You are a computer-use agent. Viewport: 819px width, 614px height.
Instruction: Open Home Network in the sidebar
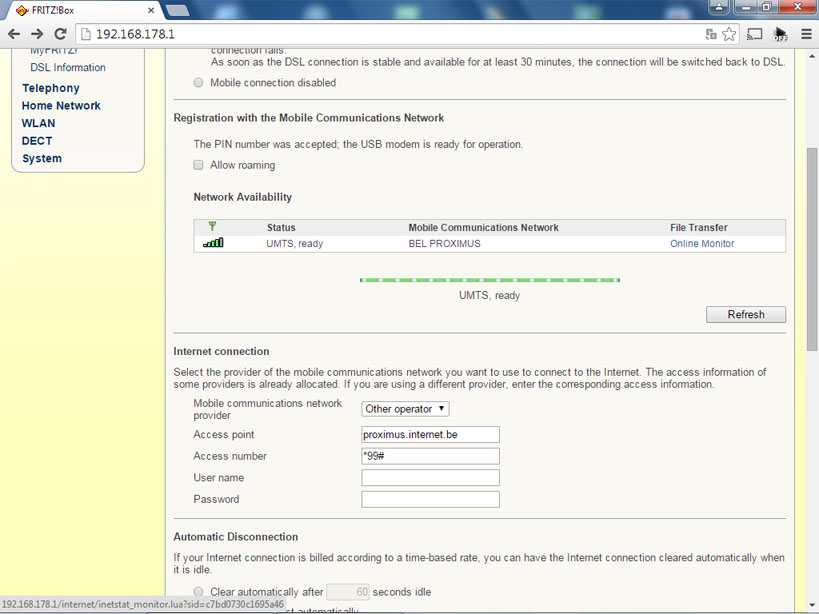point(61,105)
